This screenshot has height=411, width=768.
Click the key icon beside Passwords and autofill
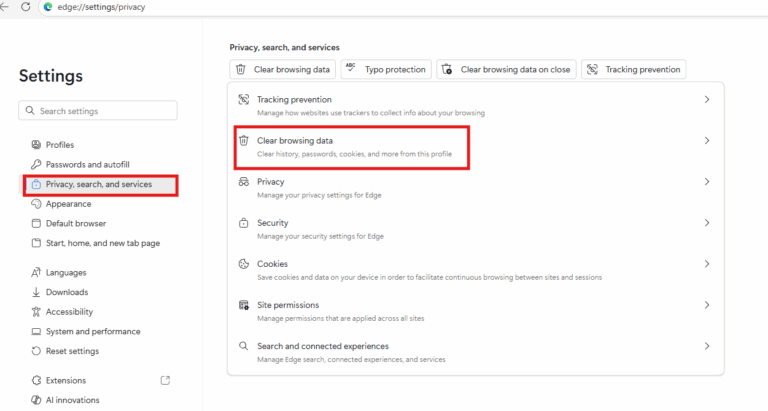36,164
